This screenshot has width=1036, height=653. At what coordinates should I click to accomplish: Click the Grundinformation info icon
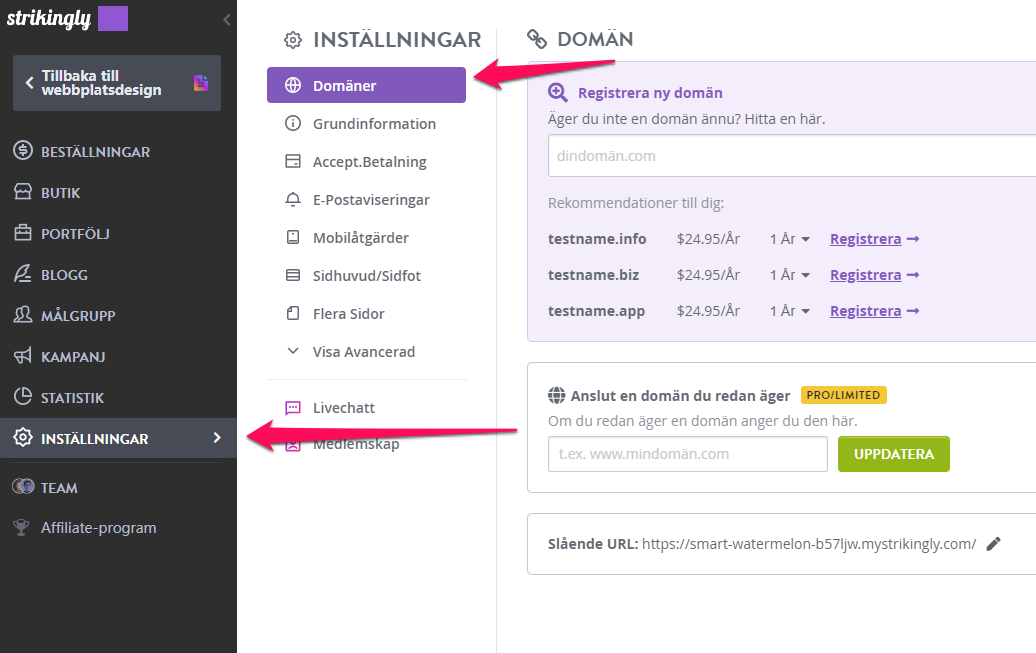coord(293,124)
